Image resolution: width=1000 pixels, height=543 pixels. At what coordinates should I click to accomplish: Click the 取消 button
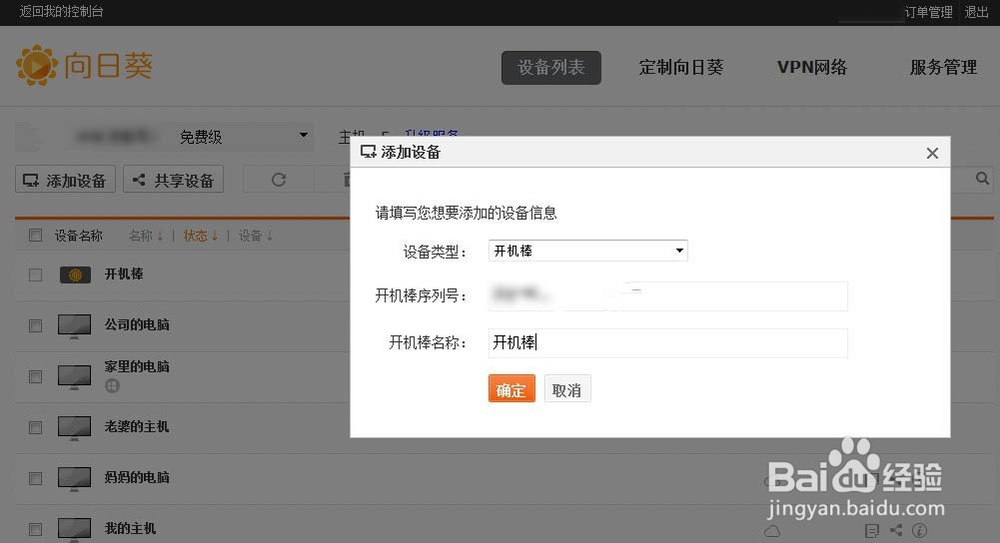click(x=567, y=389)
